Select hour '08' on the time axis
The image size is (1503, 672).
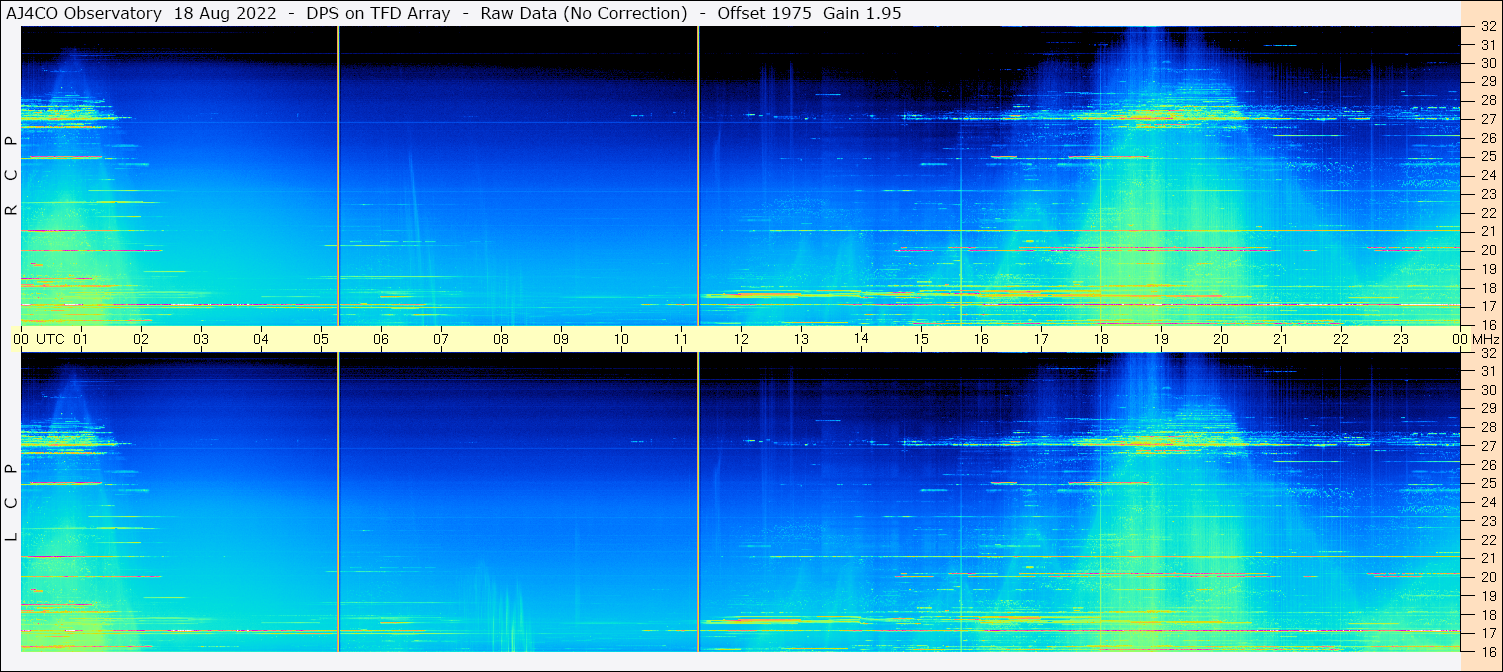pyautogui.click(x=501, y=339)
